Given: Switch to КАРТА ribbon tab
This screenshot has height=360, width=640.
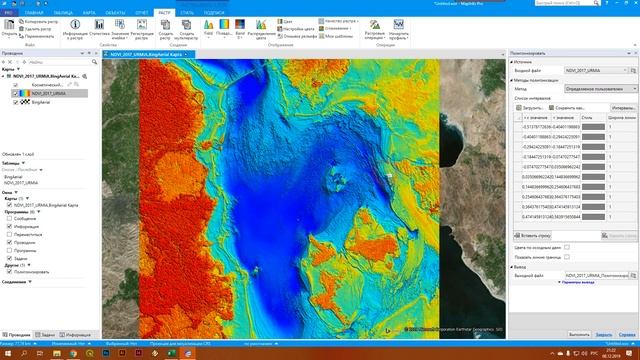Looking at the screenshot, I should tap(89, 13).
